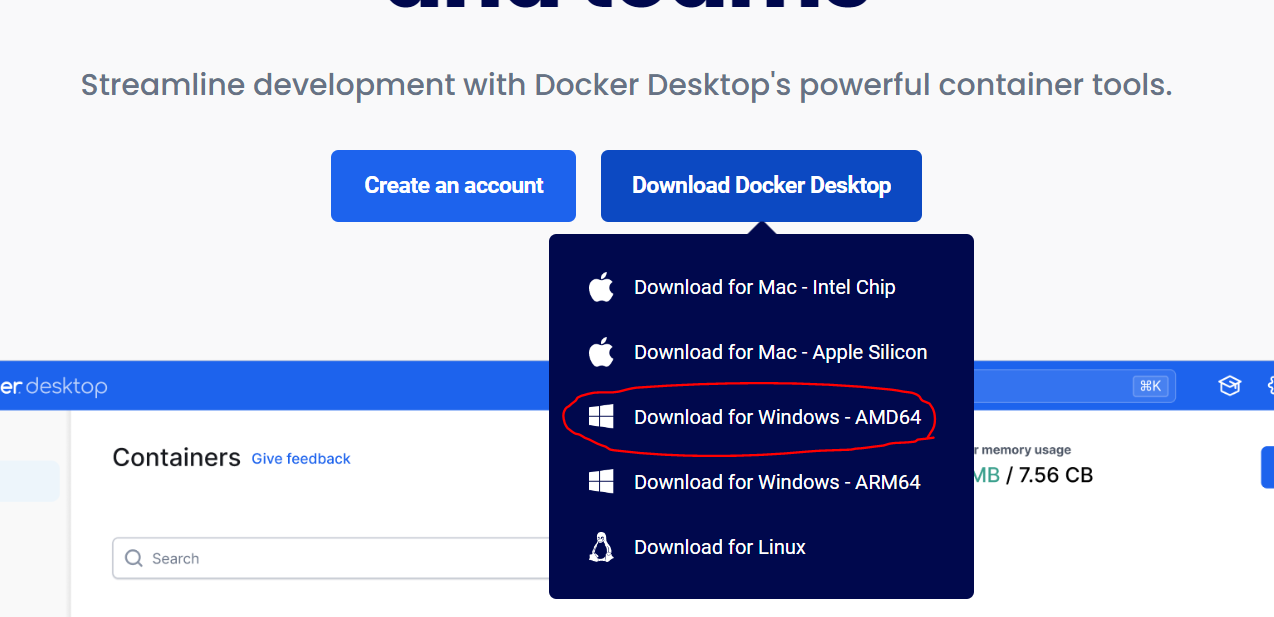
Task: Open the Download Docker Desktop button
Action: pos(761,186)
